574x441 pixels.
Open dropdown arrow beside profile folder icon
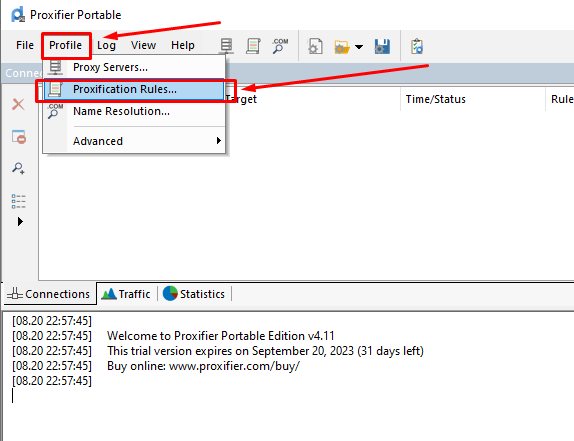[359, 47]
